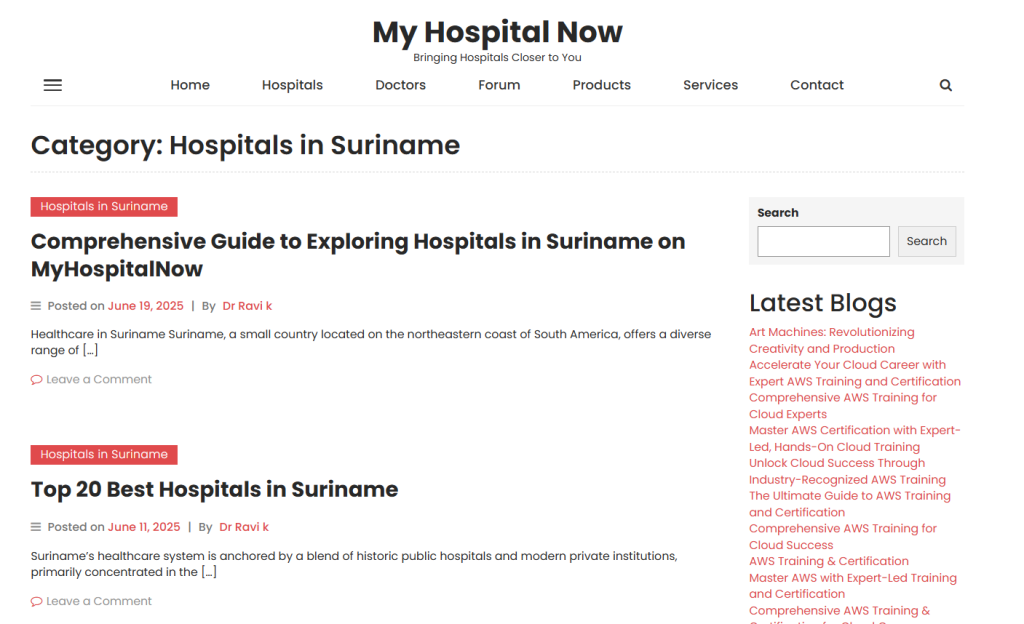Open Top 20 Best Hospitals in Suriname
This screenshot has width=1024, height=624.
coord(214,489)
